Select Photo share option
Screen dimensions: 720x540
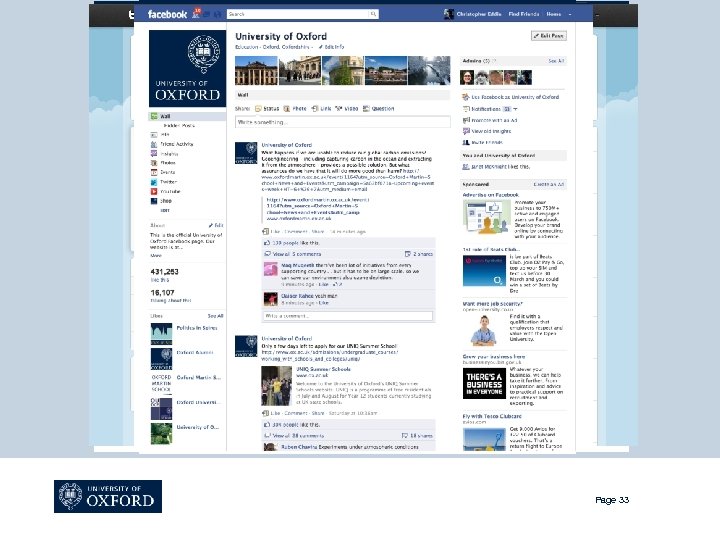point(295,109)
